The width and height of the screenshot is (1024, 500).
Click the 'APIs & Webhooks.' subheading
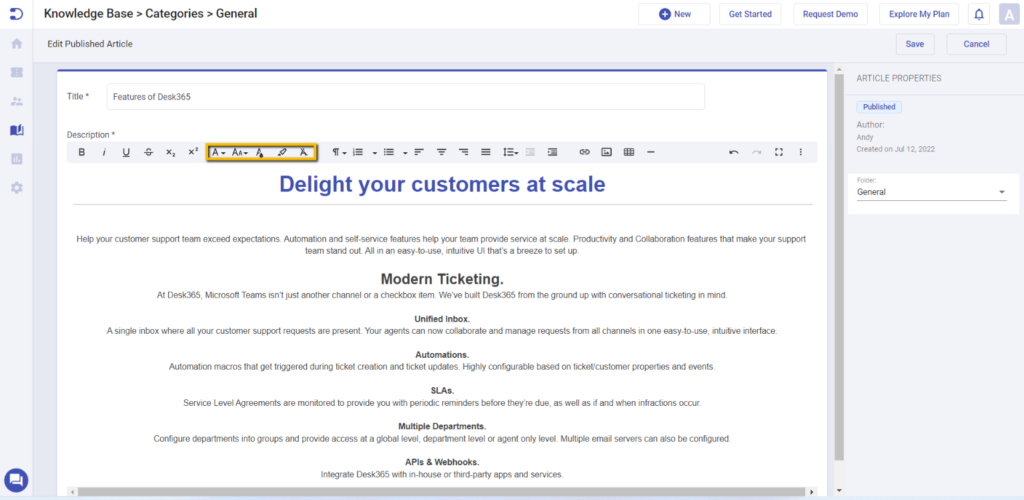442,462
